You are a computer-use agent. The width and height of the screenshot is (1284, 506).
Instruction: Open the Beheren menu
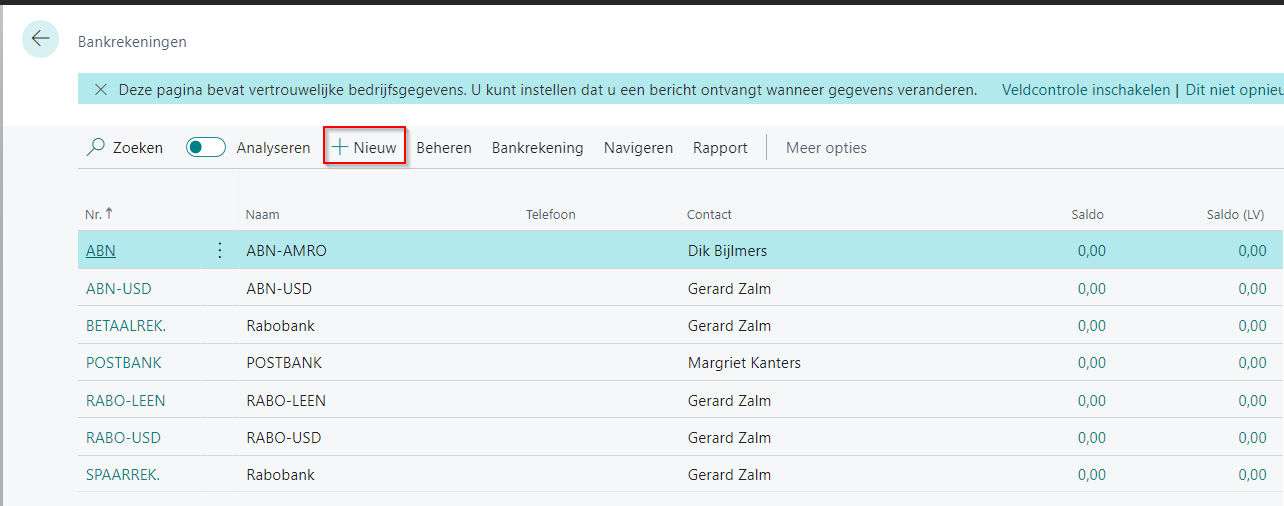click(x=444, y=148)
